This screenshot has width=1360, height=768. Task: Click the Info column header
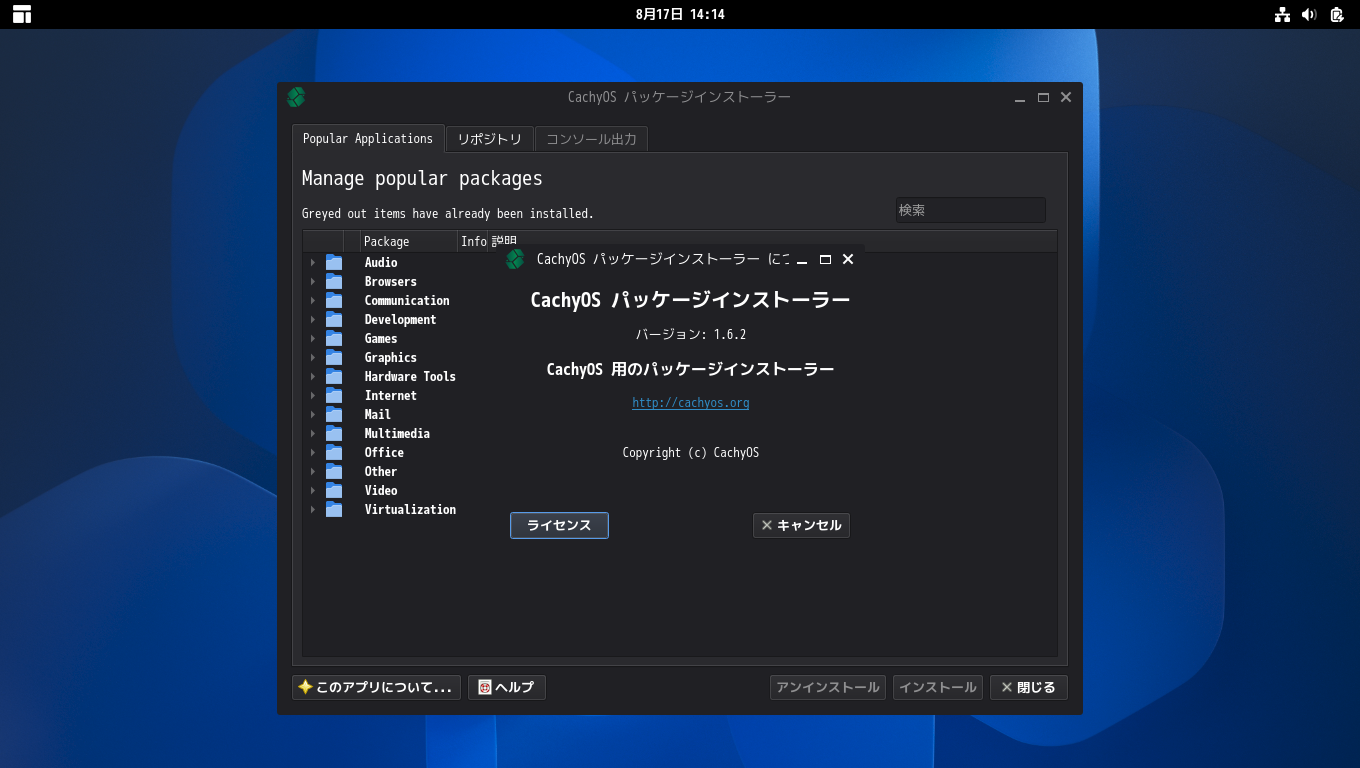click(473, 241)
